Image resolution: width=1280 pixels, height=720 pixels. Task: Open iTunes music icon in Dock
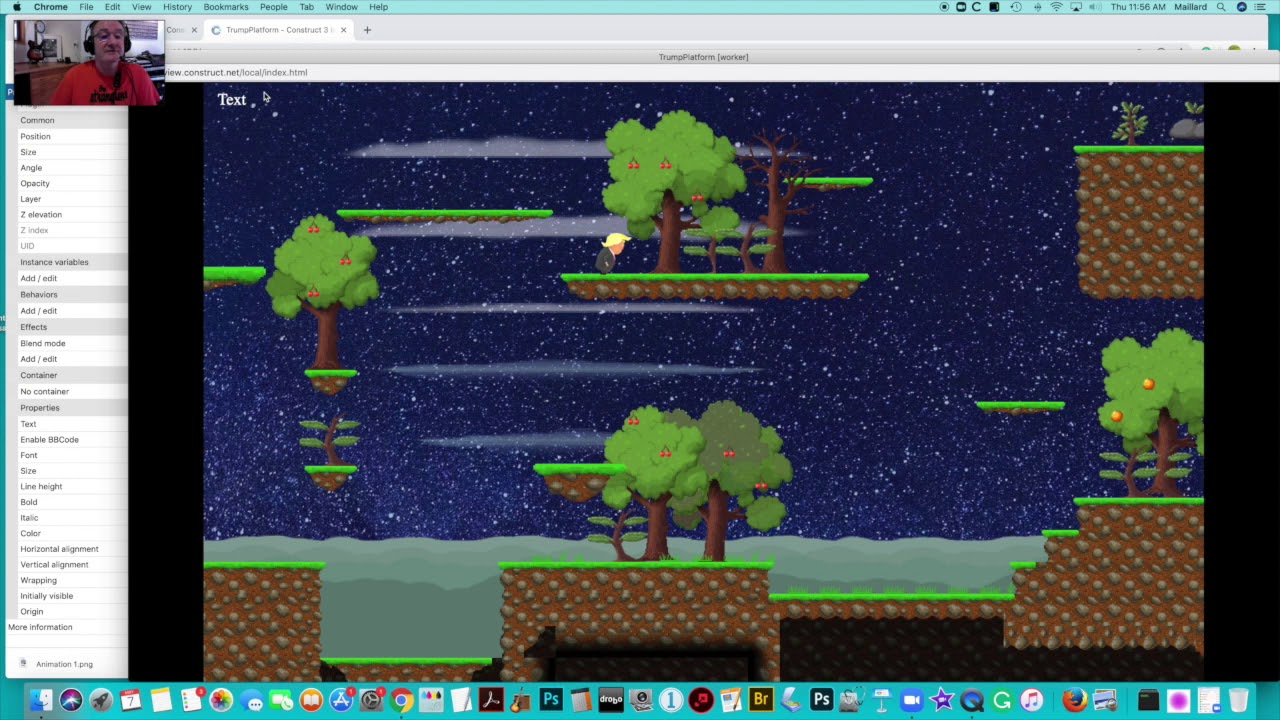[1031, 700]
